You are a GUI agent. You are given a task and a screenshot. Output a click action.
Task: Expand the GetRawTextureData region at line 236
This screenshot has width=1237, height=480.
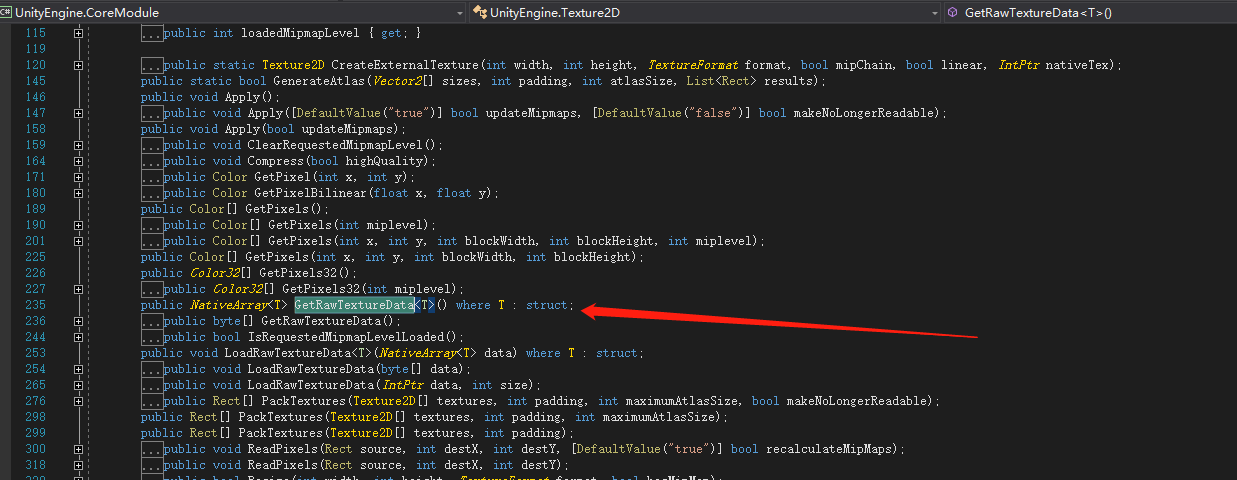coord(78,321)
